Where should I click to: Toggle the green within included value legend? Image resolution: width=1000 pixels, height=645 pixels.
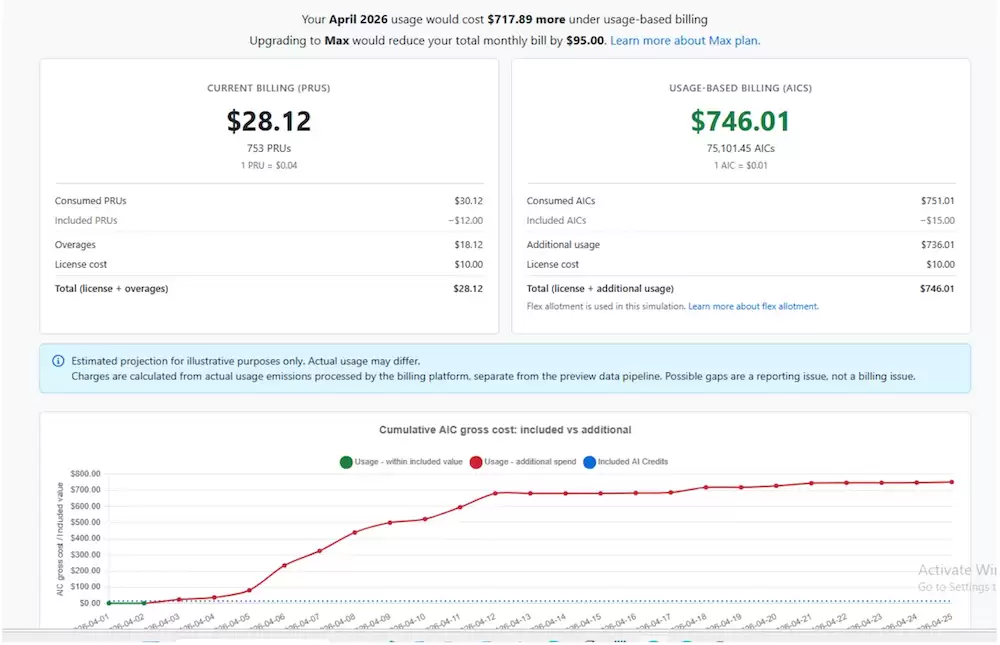click(346, 462)
